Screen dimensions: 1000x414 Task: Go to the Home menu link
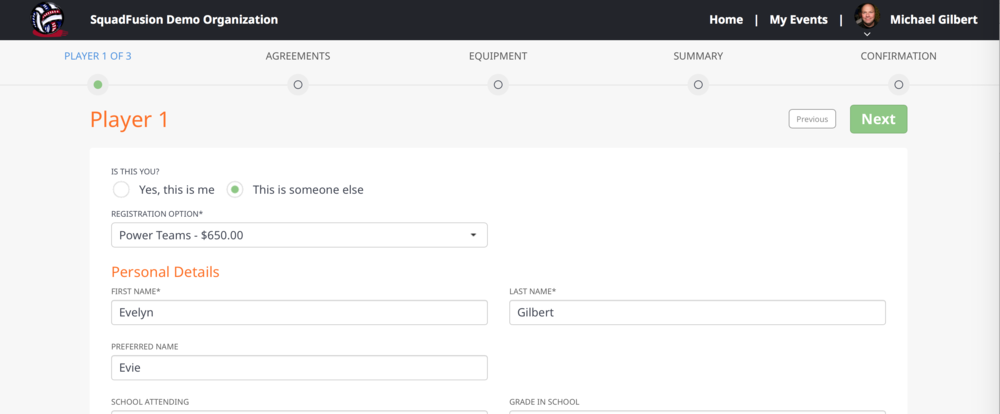click(x=726, y=20)
